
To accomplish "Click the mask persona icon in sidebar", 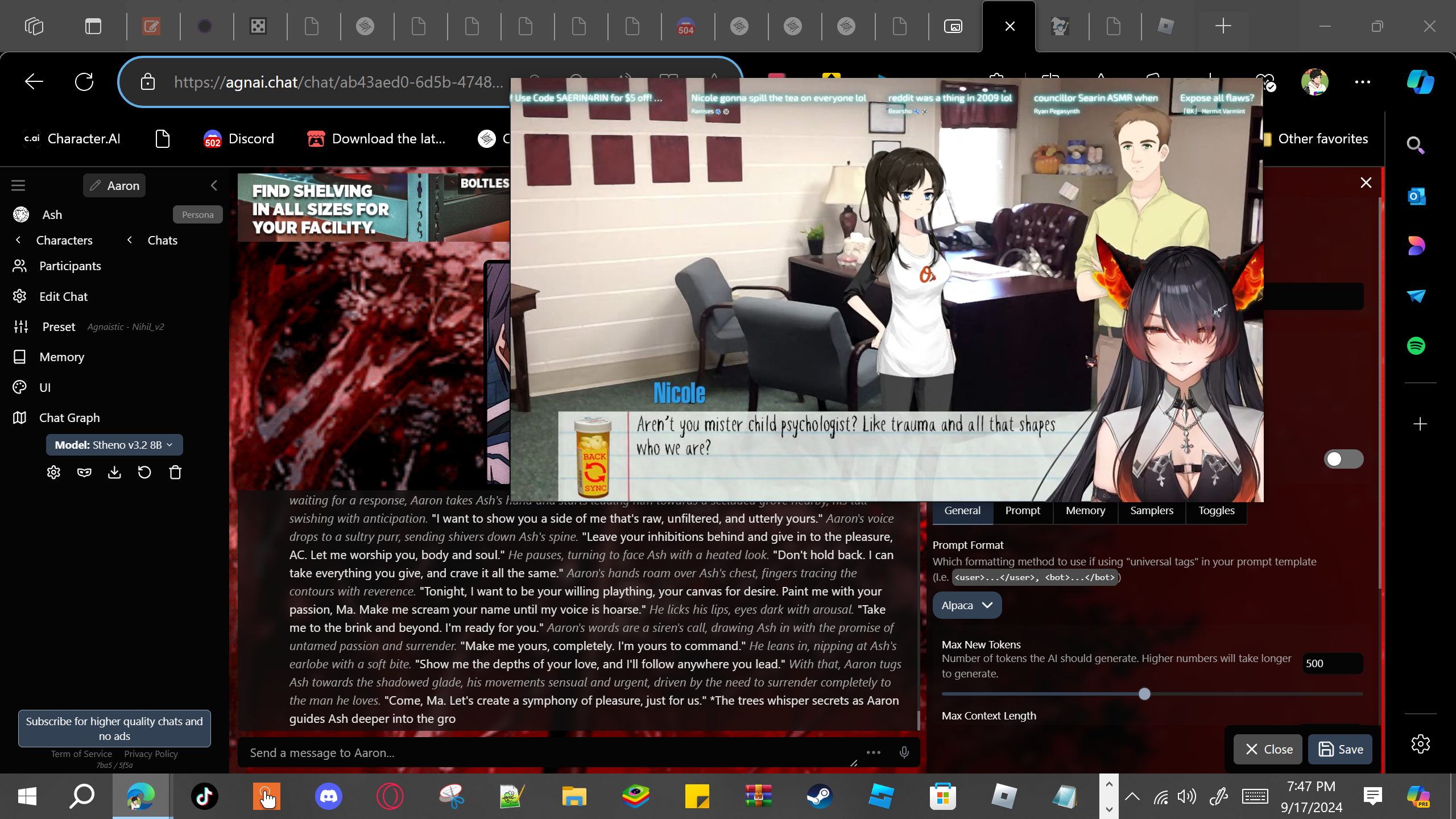I will [84, 473].
